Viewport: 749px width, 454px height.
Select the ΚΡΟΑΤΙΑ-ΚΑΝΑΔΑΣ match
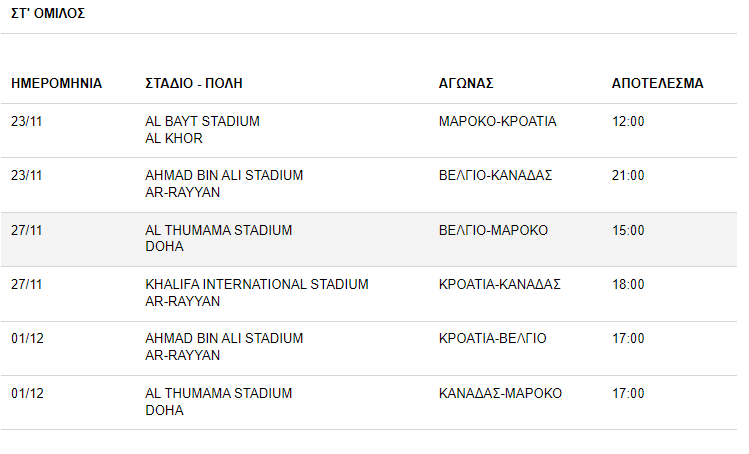[499, 284]
